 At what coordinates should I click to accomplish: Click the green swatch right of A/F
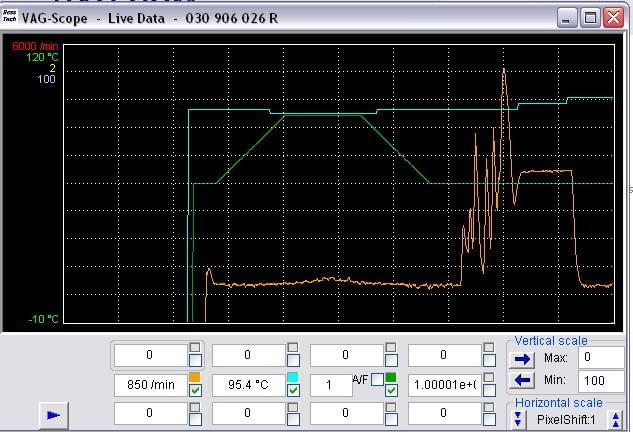(391, 377)
